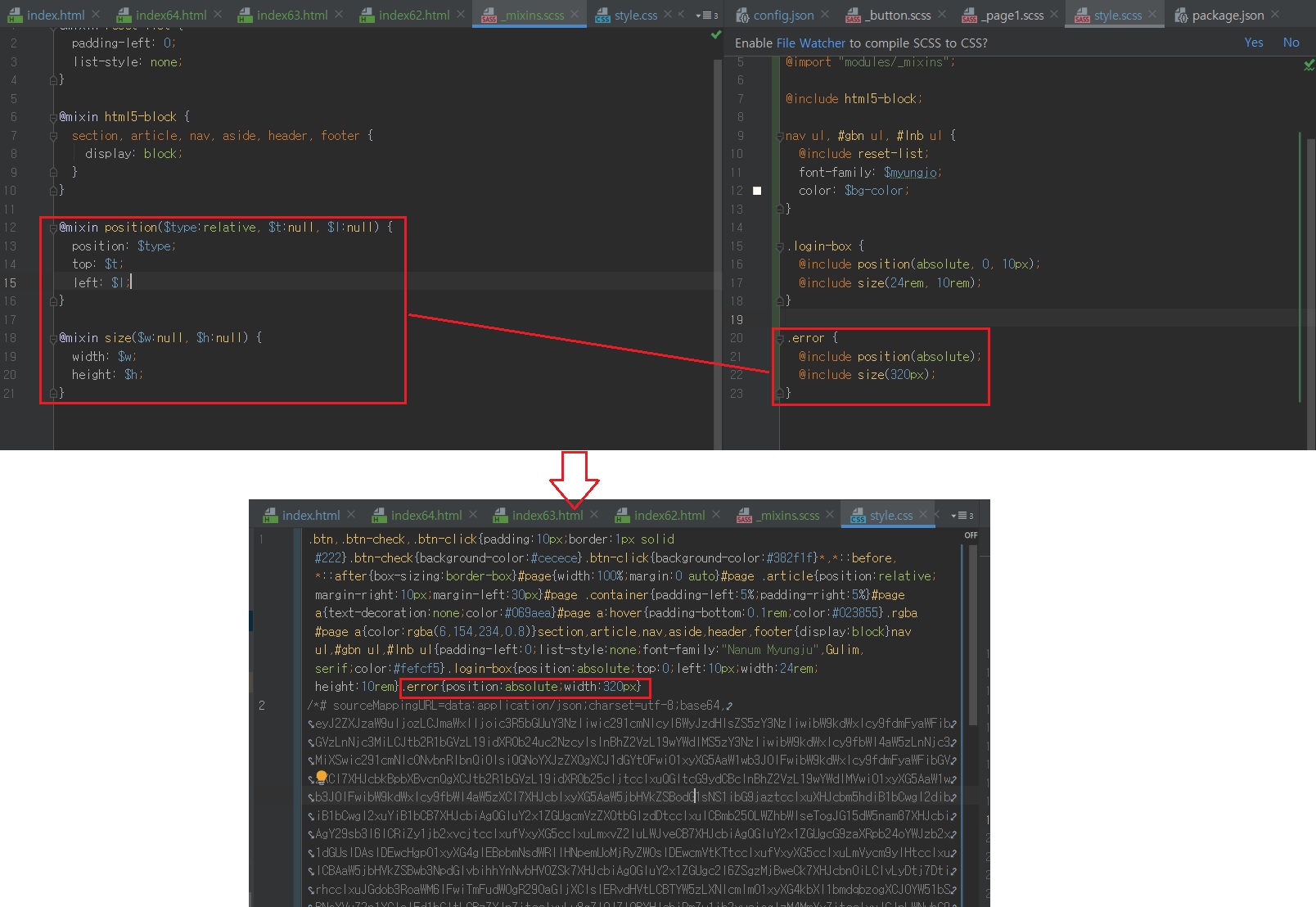Viewport: 1316px width, 907px height.
Task: Click No to dismiss File Watcher prompt
Action: [1291, 43]
